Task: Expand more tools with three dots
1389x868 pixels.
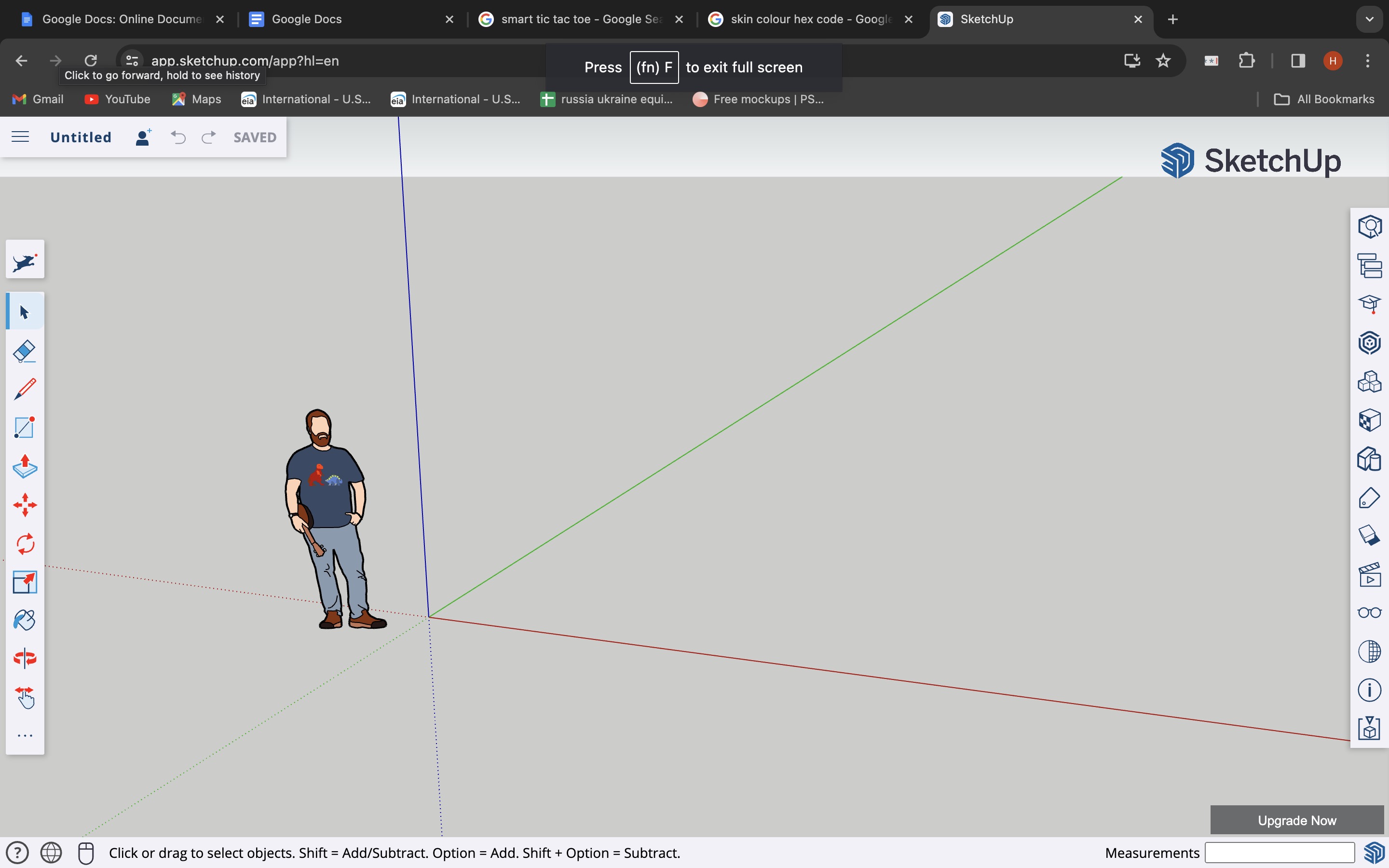Action: point(25,735)
